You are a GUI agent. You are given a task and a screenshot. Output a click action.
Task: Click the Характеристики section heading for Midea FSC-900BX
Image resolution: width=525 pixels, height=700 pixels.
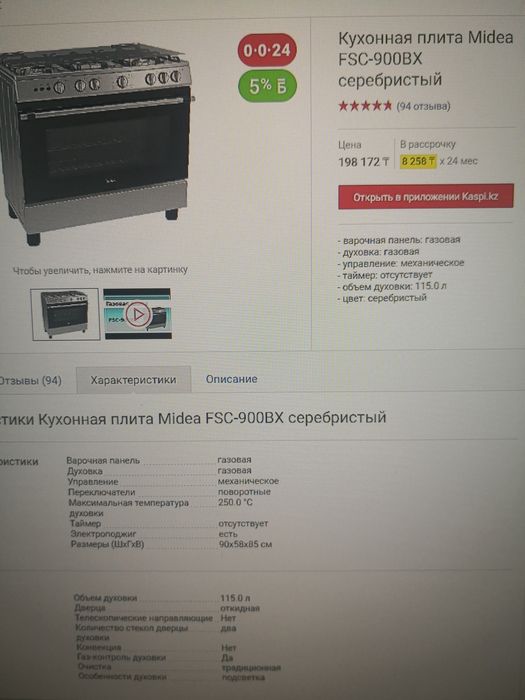point(193,419)
